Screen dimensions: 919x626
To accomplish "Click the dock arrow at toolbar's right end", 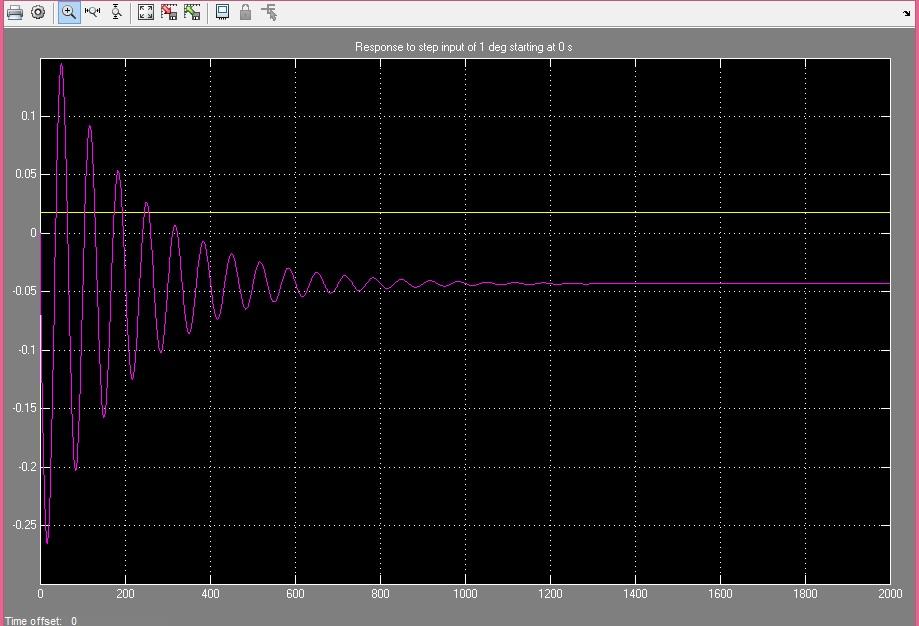I will 906,14.
